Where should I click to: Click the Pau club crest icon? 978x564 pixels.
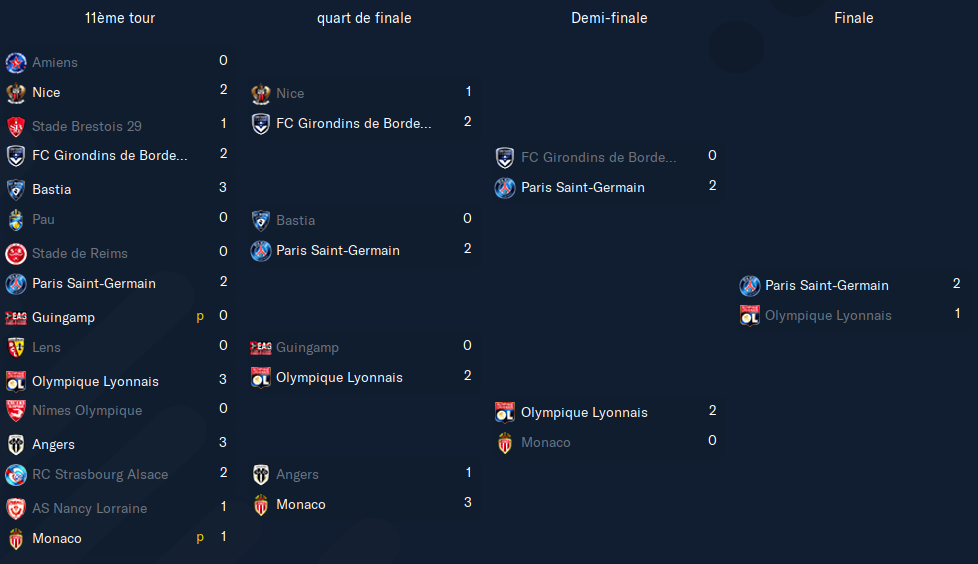tap(16, 220)
